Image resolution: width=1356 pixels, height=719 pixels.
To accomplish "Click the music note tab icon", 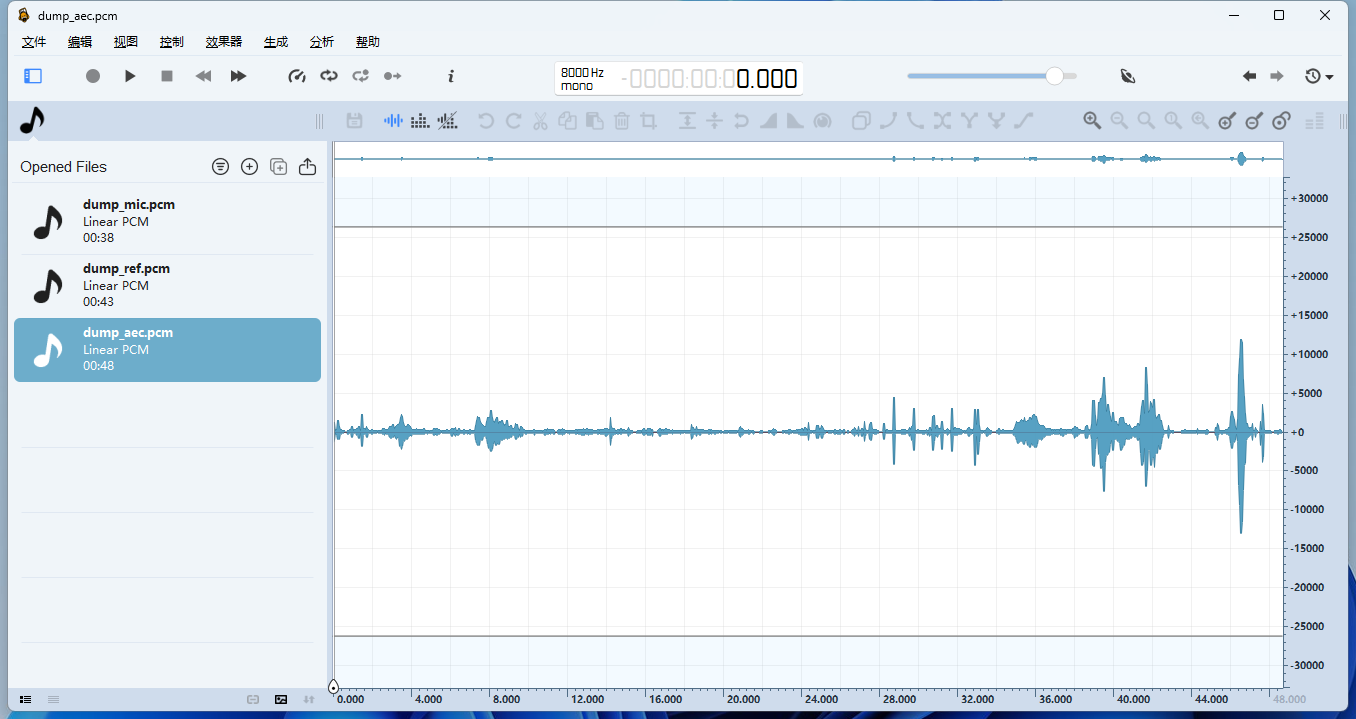I will 32,121.
